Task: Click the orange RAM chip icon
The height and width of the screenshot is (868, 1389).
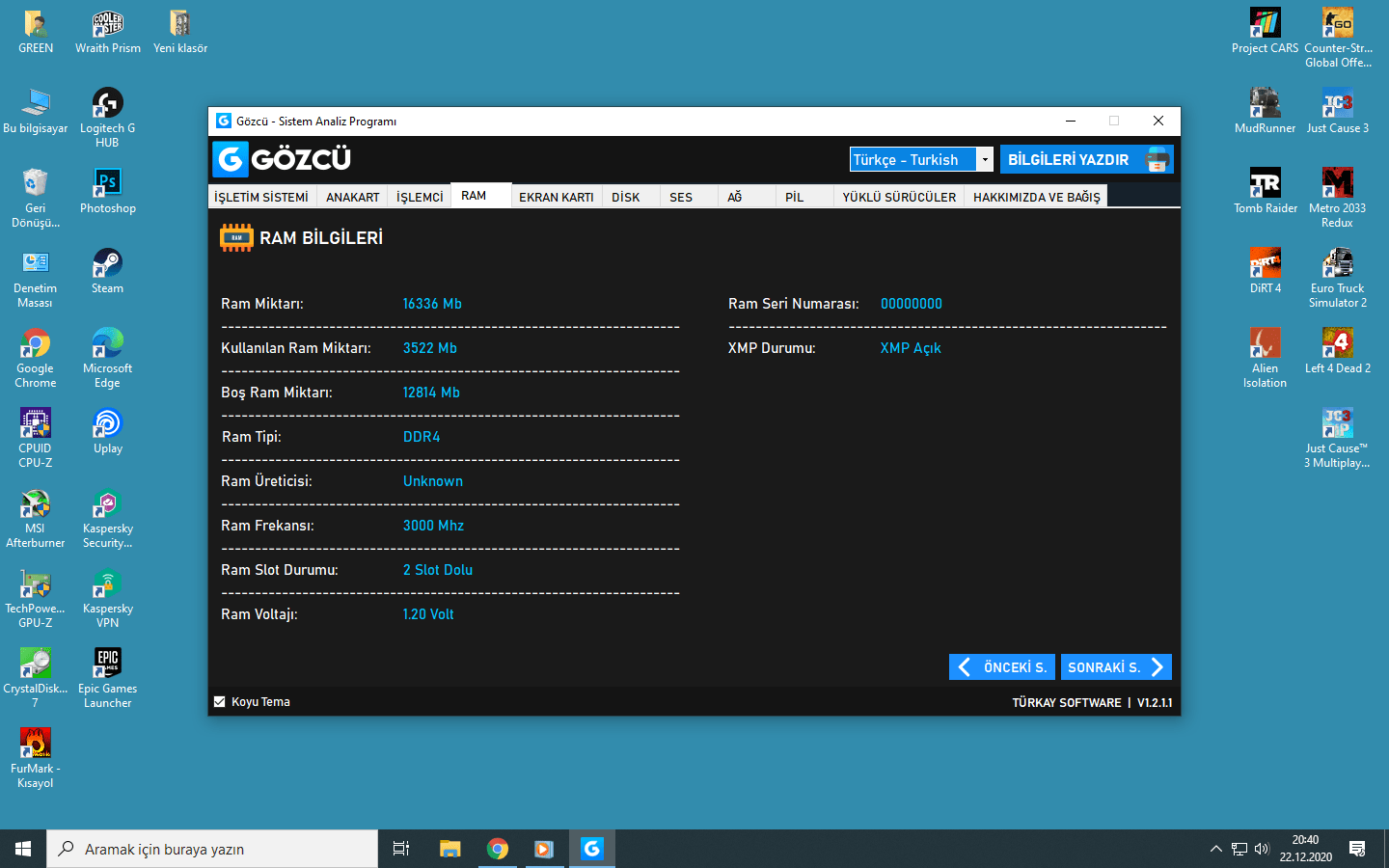Action: coord(236,237)
